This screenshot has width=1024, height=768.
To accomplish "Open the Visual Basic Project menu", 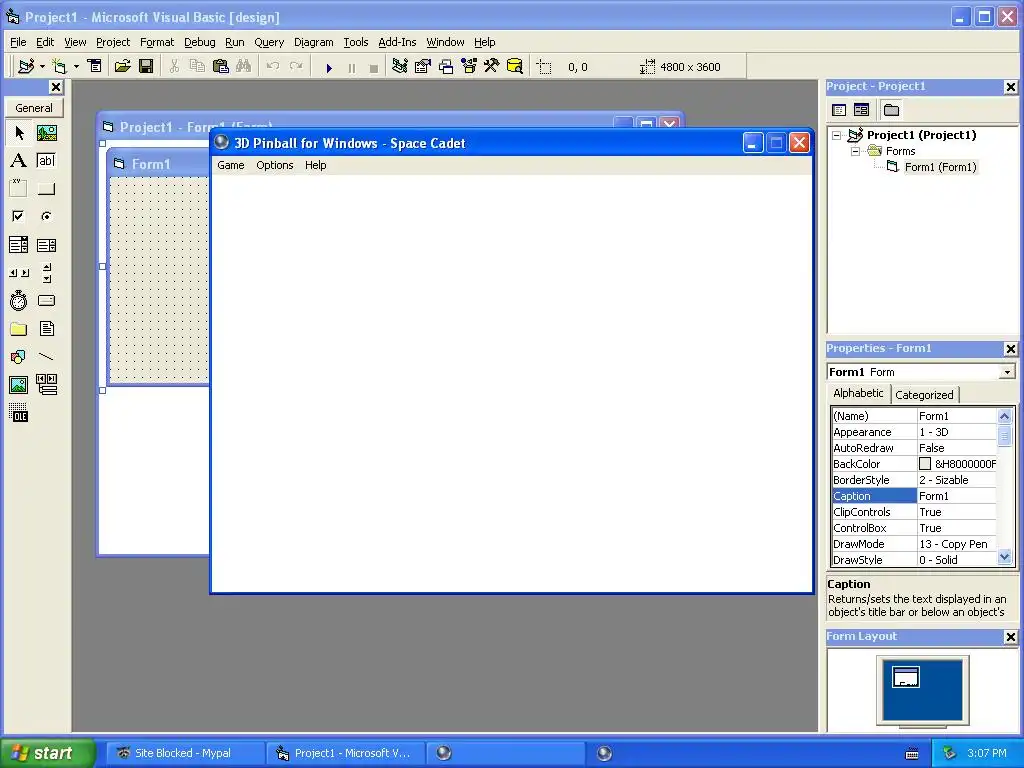I will [113, 42].
